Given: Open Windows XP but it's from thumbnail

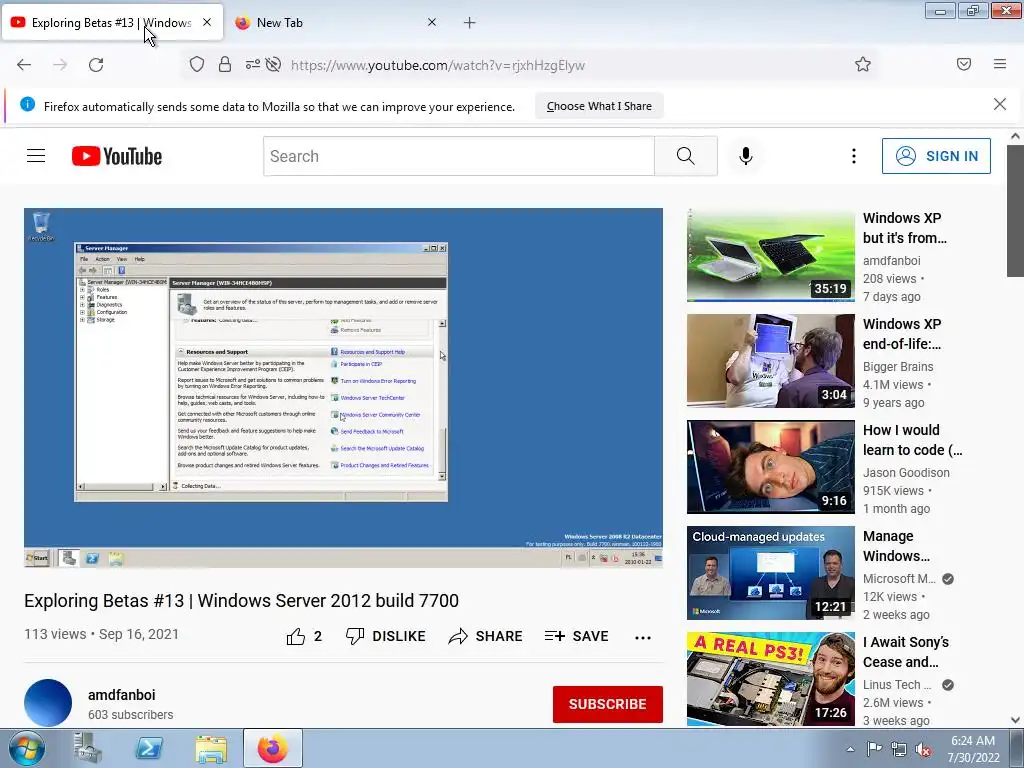Looking at the screenshot, I should [x=771, y=255].
